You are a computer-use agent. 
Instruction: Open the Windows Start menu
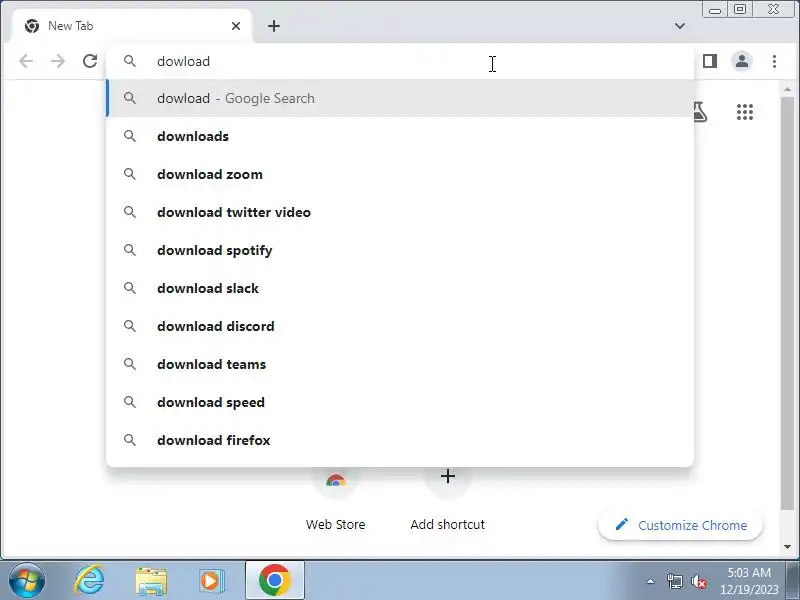[27, 581]
